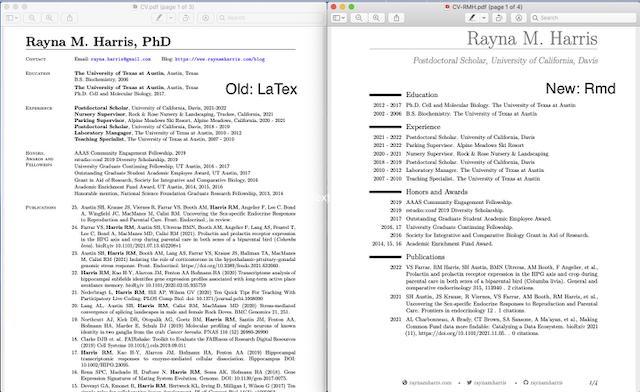Share the CV-RMH.pdf document
The height and width of the screenshot is (392, 640).
point(396,18)
